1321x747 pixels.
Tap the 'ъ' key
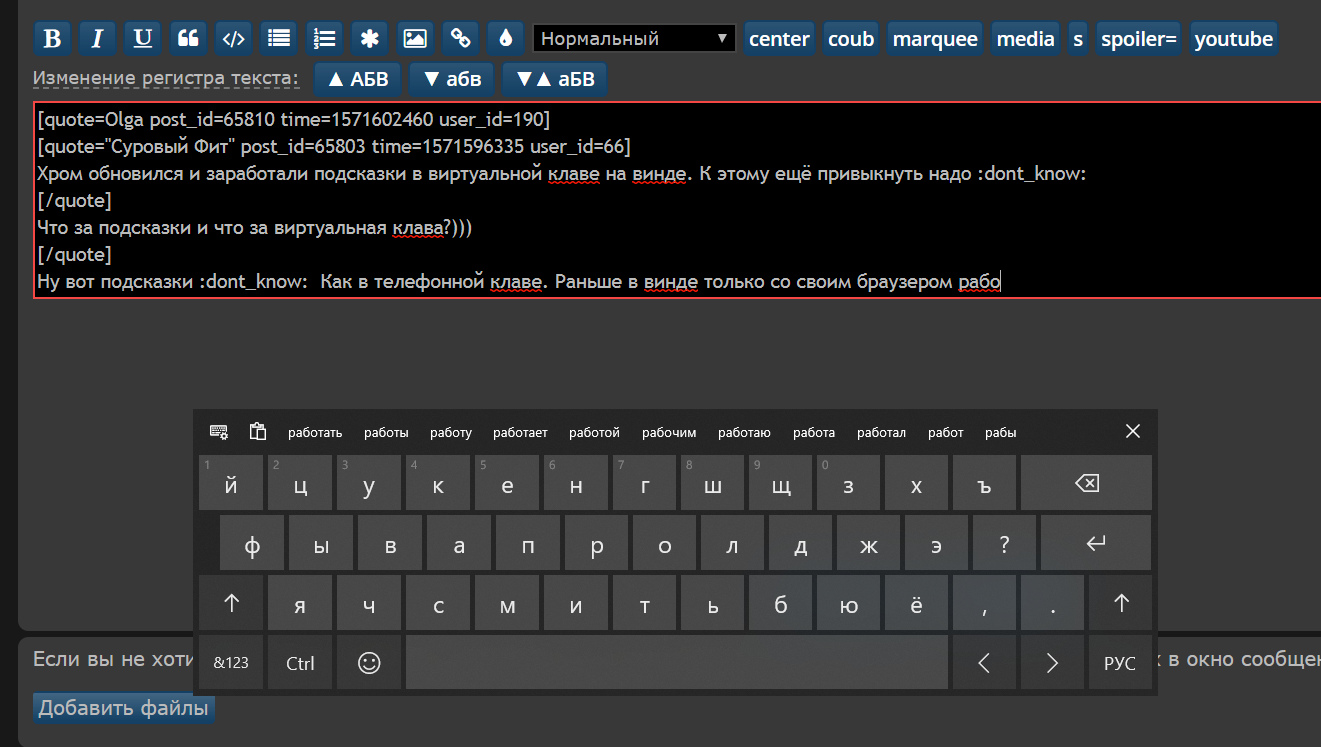[984, 483]
